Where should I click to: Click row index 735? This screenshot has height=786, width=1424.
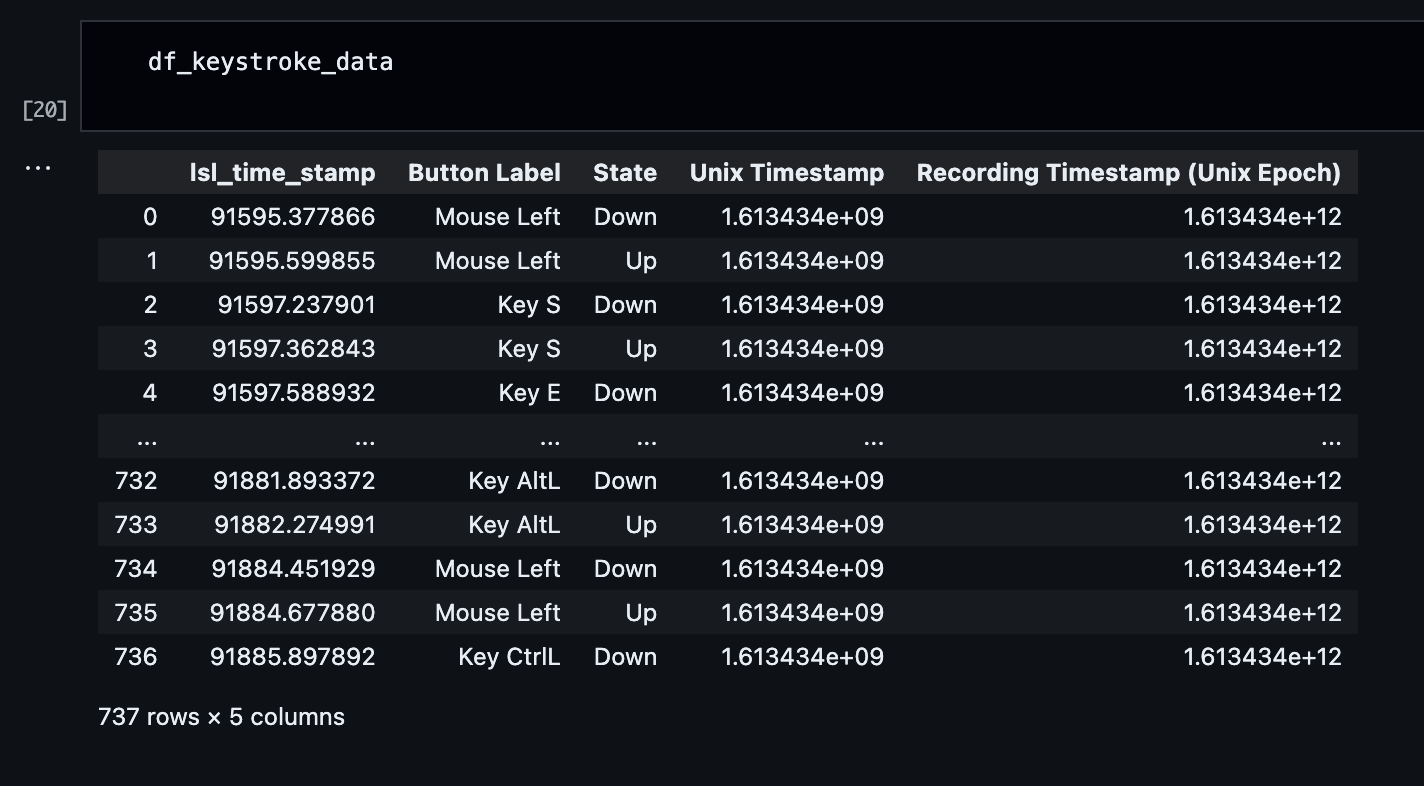[136, 613]
